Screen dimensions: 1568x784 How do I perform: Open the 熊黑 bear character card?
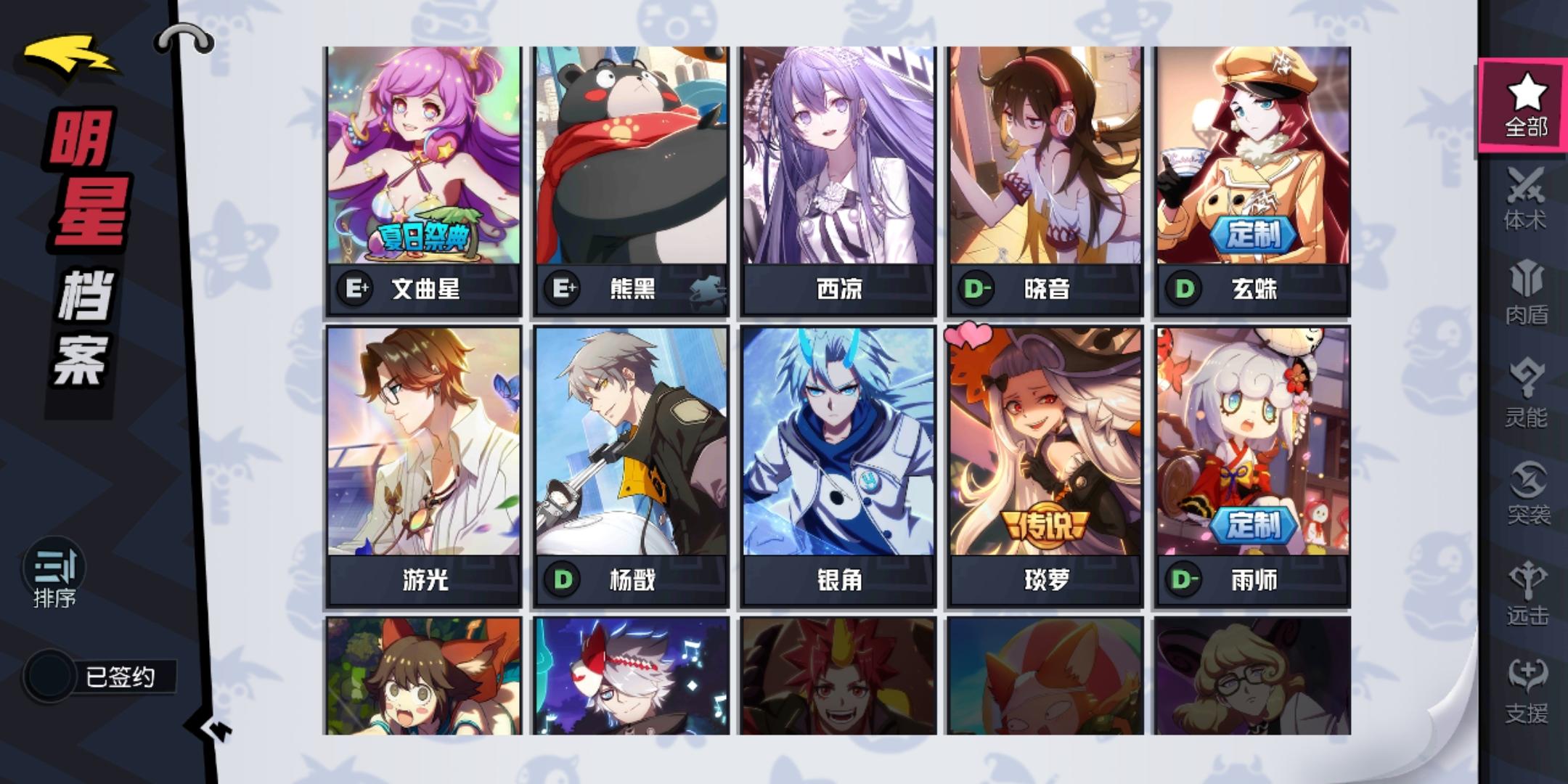point(631,181)
